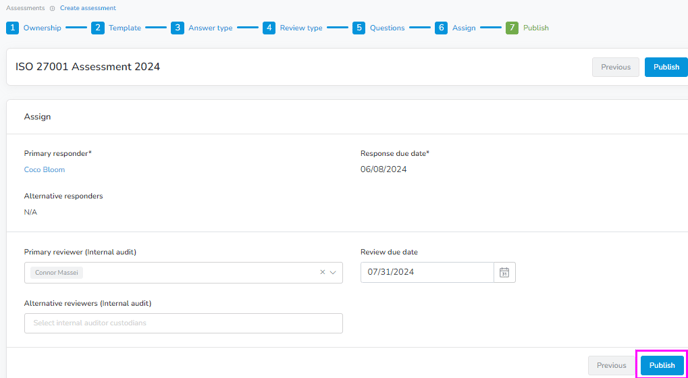Image resolution: width=688 pixels, height=378 pixels.
Task: Click the step 1 Ownership number icon
Action: pyautogui.click(x=12, y=28)
